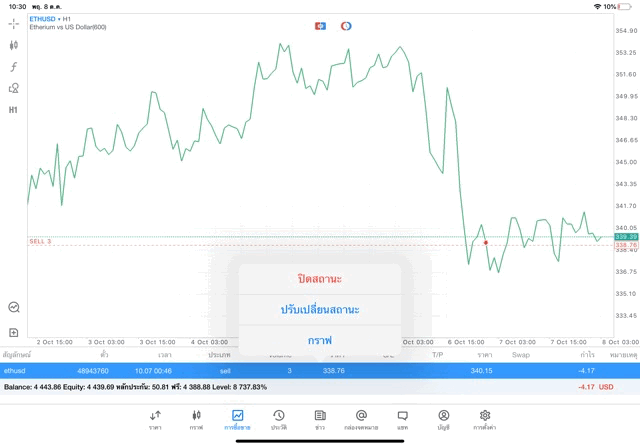This screenshot has width=640, height=447.
Task: Tap the new order icon in sidebar
Action: click(14, 332)
